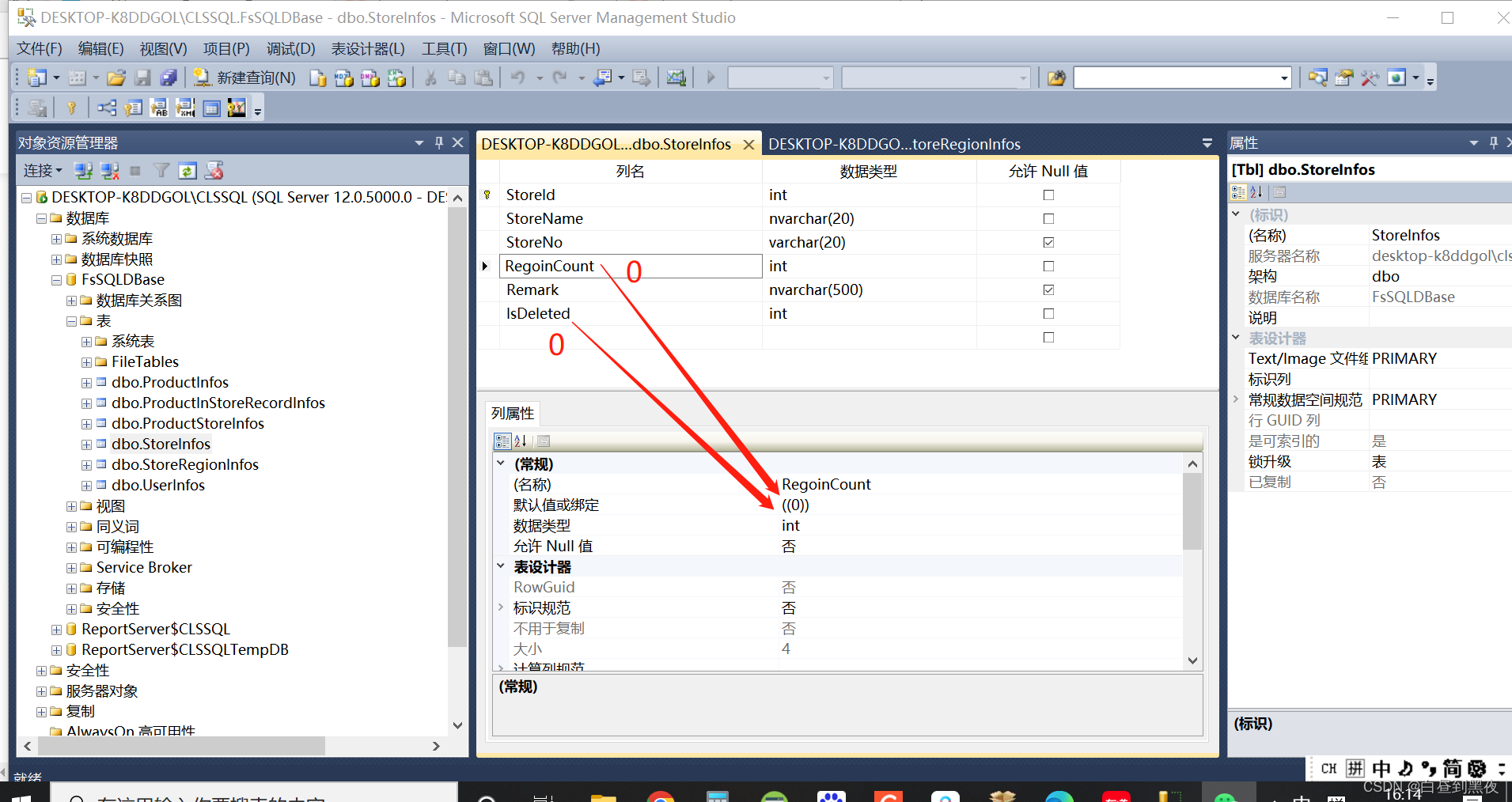Select dbo.ProductInfos in Object Explorer

(x=170, y=383)
